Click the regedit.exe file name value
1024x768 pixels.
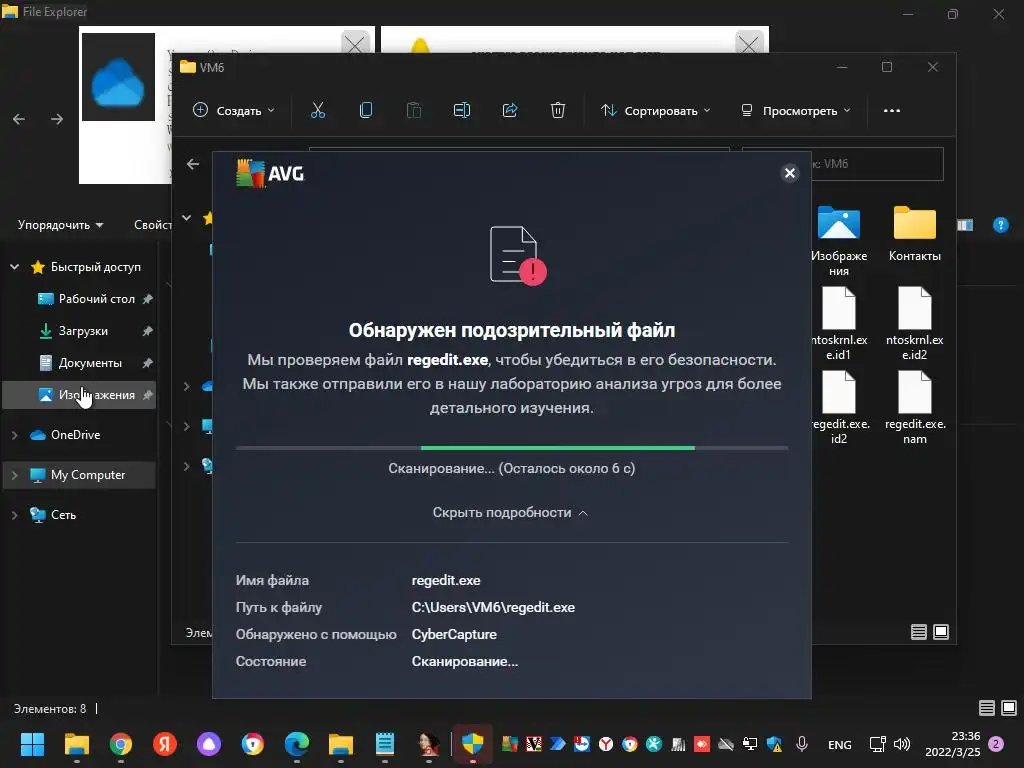tap(446, 580)
